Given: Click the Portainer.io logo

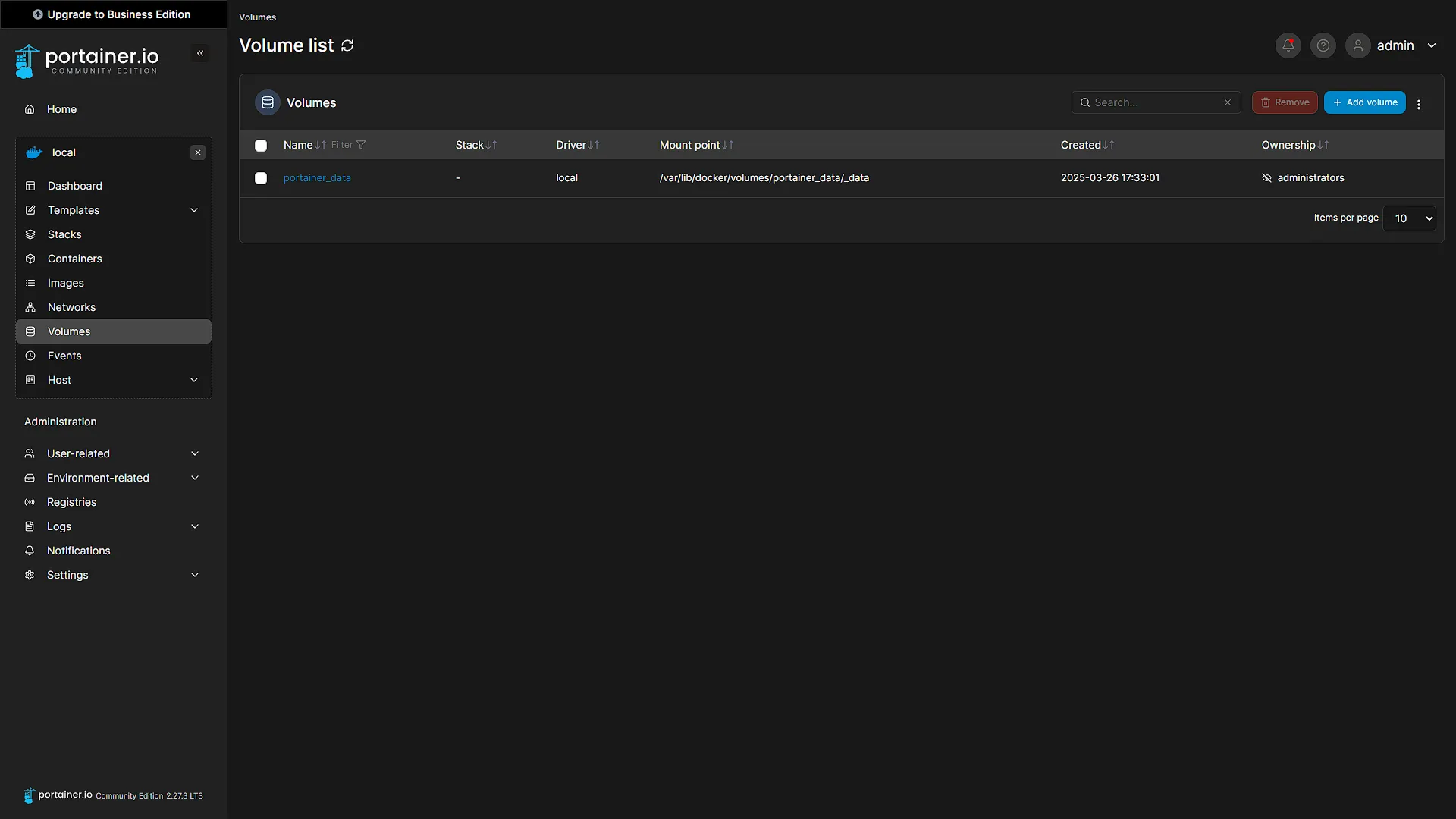Looking at the screenshot, I should [86, 61].
